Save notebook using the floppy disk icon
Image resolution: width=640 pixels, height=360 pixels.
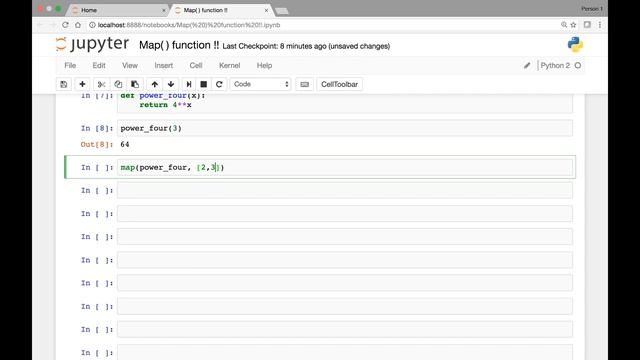click(x=64, y=84)
